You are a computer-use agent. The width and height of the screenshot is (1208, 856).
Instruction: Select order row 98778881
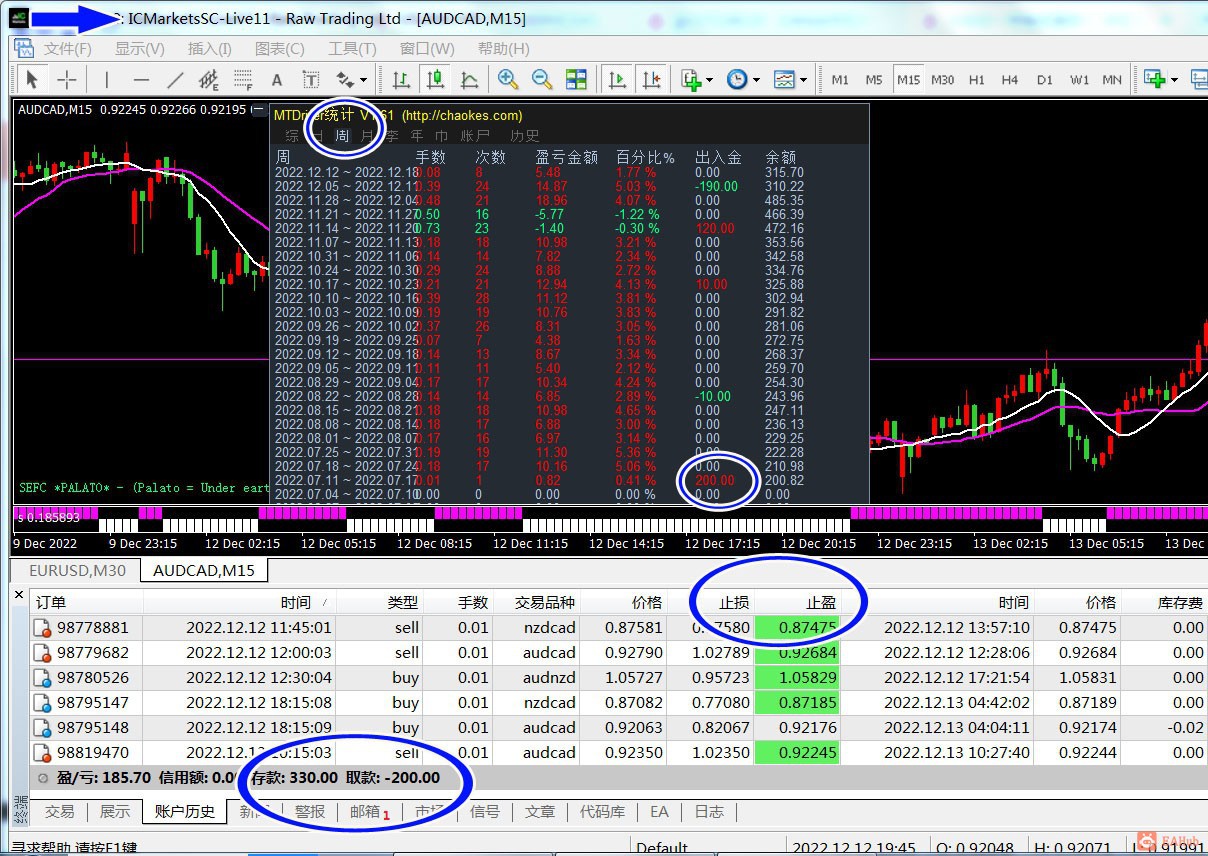pos(619,628)
